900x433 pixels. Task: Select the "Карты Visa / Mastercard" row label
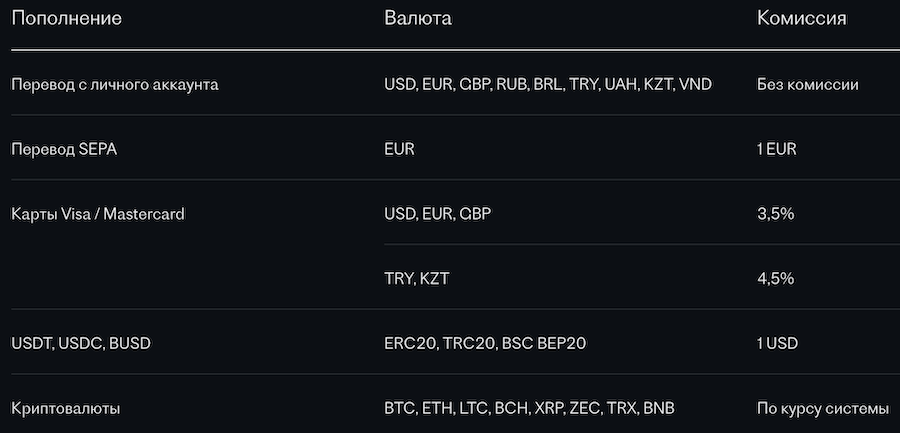coord(98,213)
